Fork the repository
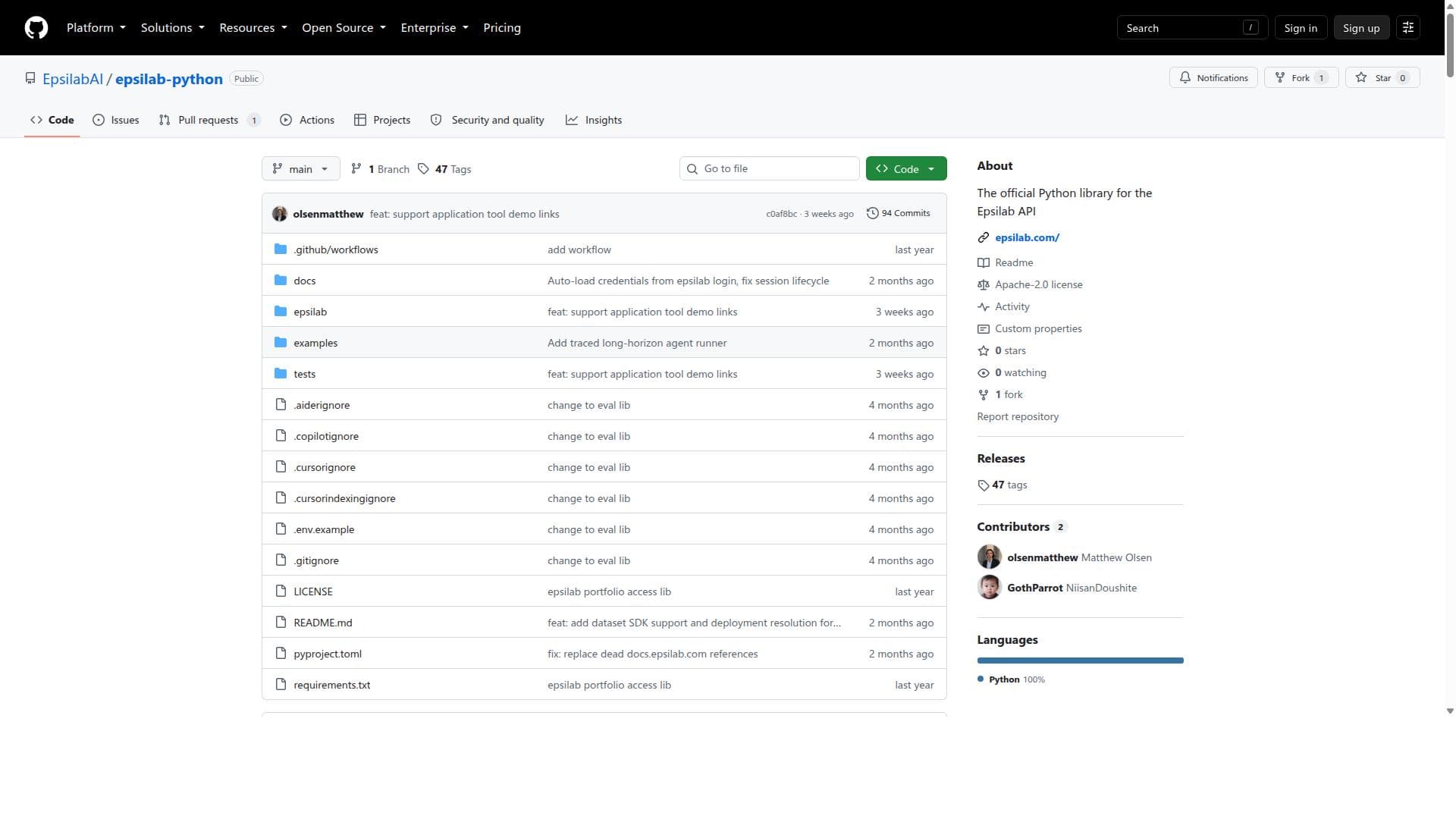The width and height of the screenshot is (1456, 819). [1301, 78]
